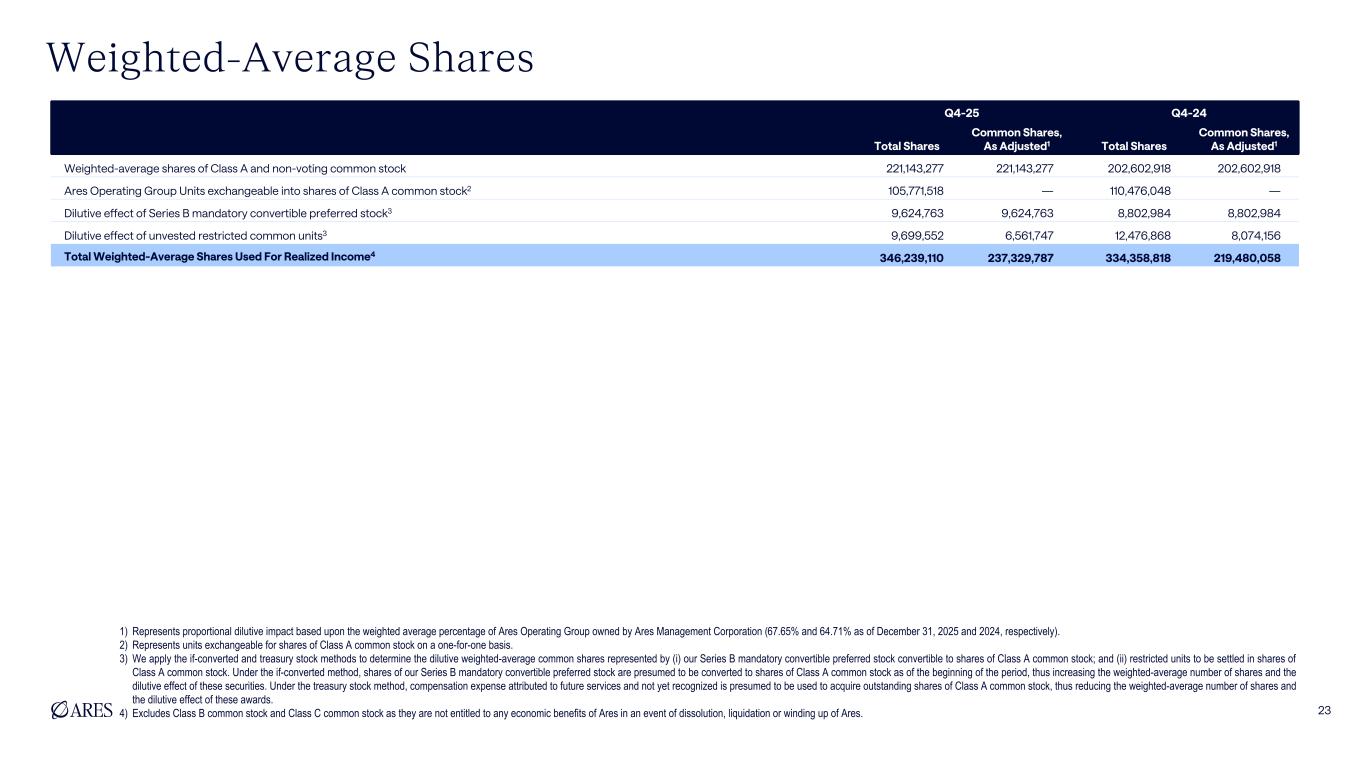Click Common Shares, As Adjusted header under Q4-24

coord(1243,139)
